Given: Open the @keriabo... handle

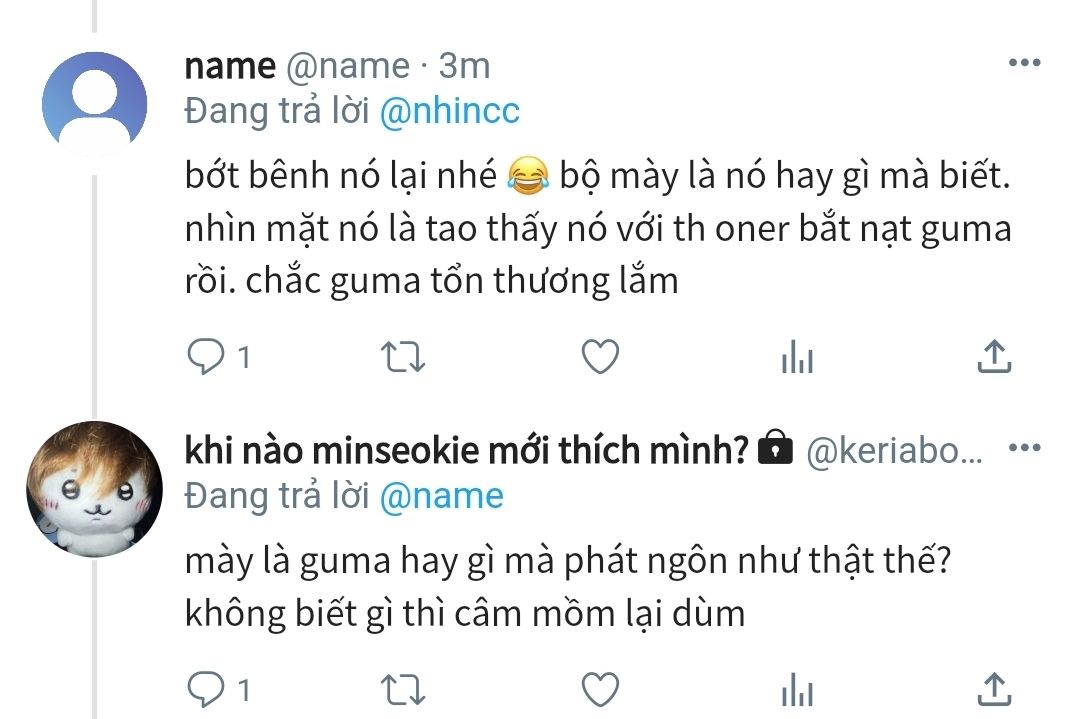Looking at the screenshot, I should click(x=894, y=452).
